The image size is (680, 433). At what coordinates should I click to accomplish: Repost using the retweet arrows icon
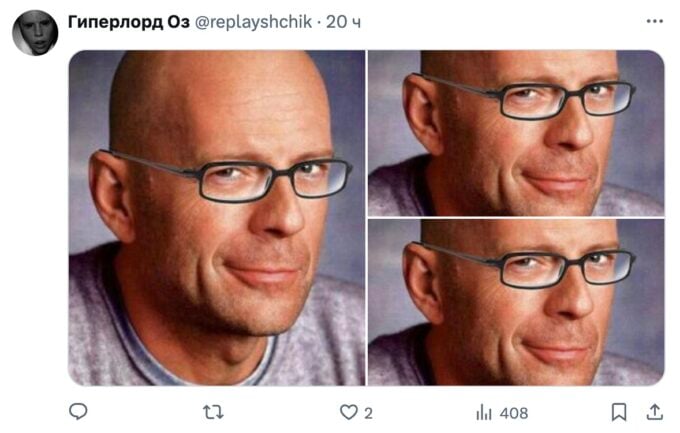(213, 412)
